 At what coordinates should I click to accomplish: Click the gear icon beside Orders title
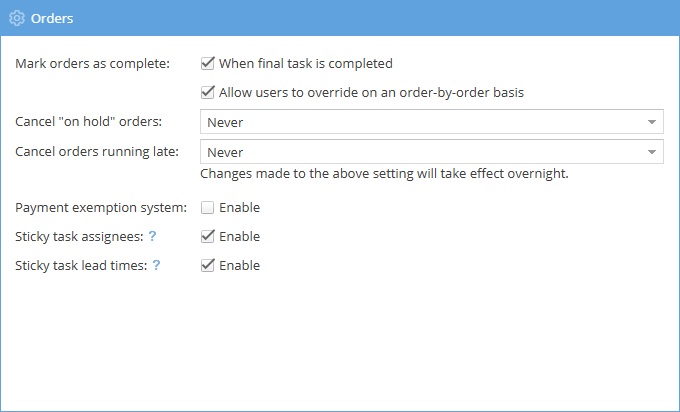(16, 18)
